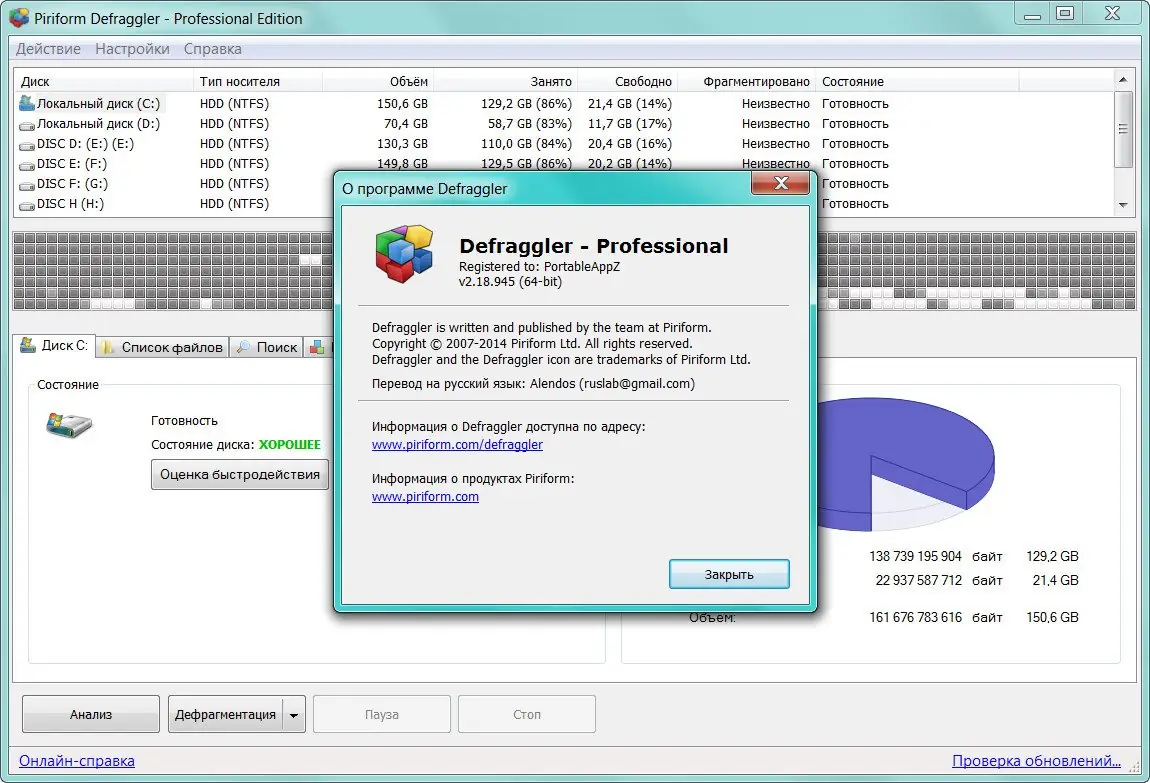Click the 22 937 587 712 bytes value
This screenshot has height=783, width=1150.
(x=918, y=581)
